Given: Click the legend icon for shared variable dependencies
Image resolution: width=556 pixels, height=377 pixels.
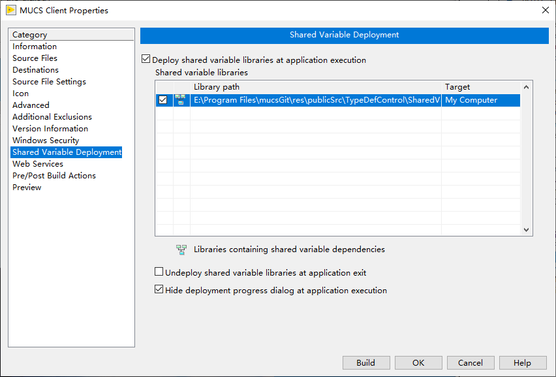Looking at the screenshot, I should click(x=181, y=250).
